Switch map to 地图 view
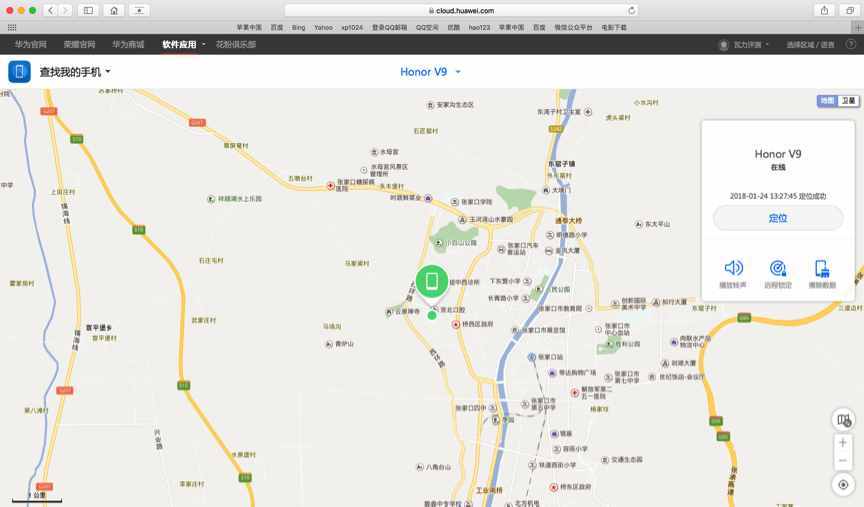Viewport: 864px width, 507px height. (827, 100)
